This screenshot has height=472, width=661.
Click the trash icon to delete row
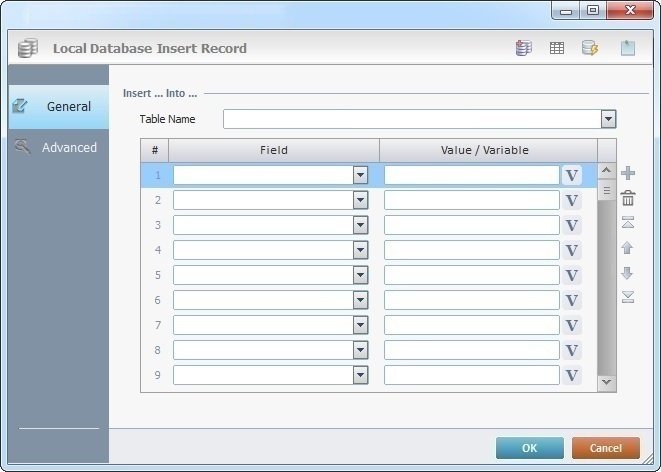click(628, 198)
